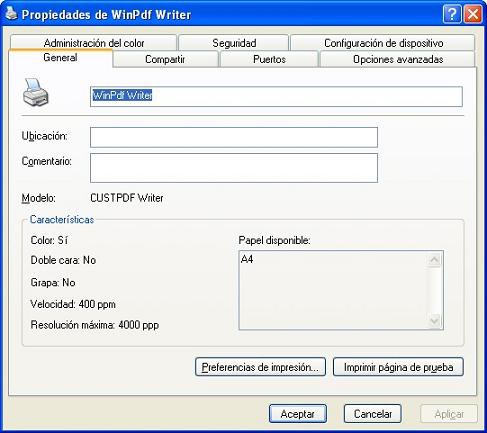
Task: Click the Velocidad: 400 ppm text
Action: (x=73, y=304)
